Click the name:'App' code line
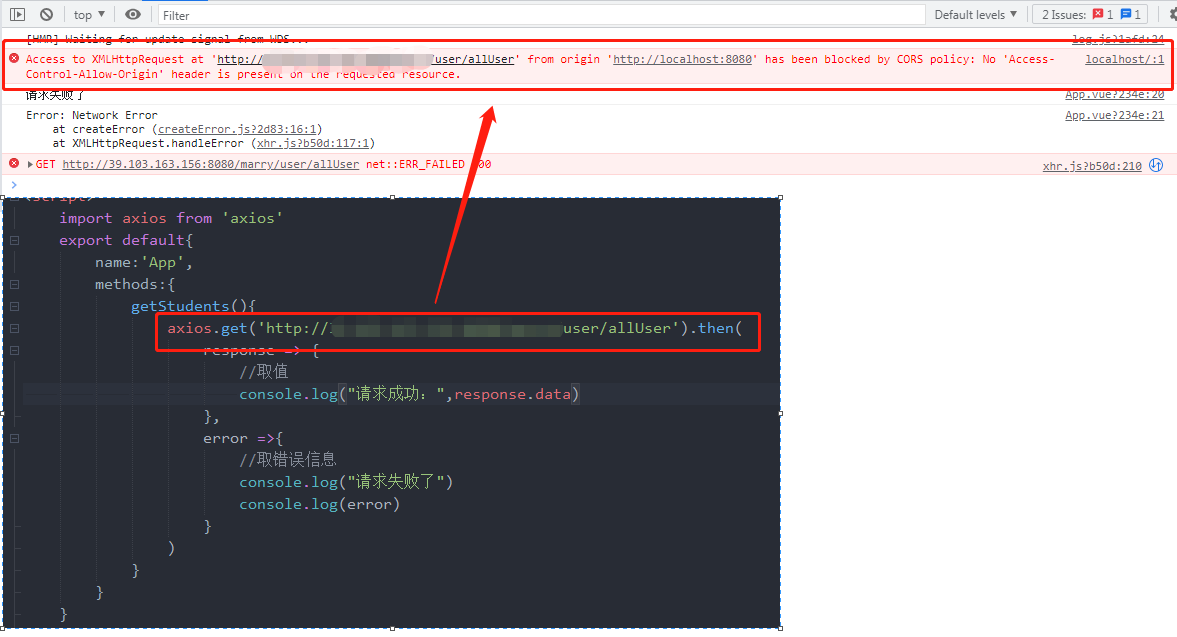 point(144,263)
